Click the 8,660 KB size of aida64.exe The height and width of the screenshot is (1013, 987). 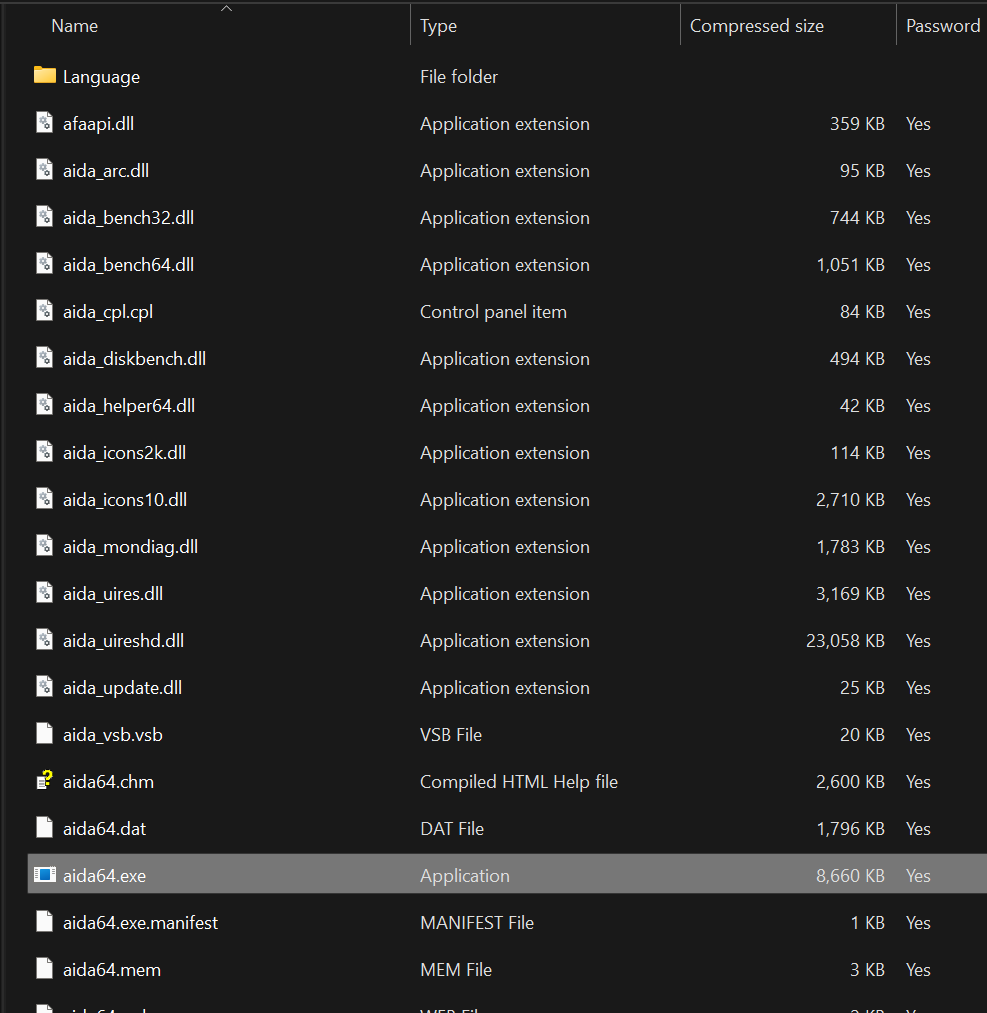[x=851, y=876]
